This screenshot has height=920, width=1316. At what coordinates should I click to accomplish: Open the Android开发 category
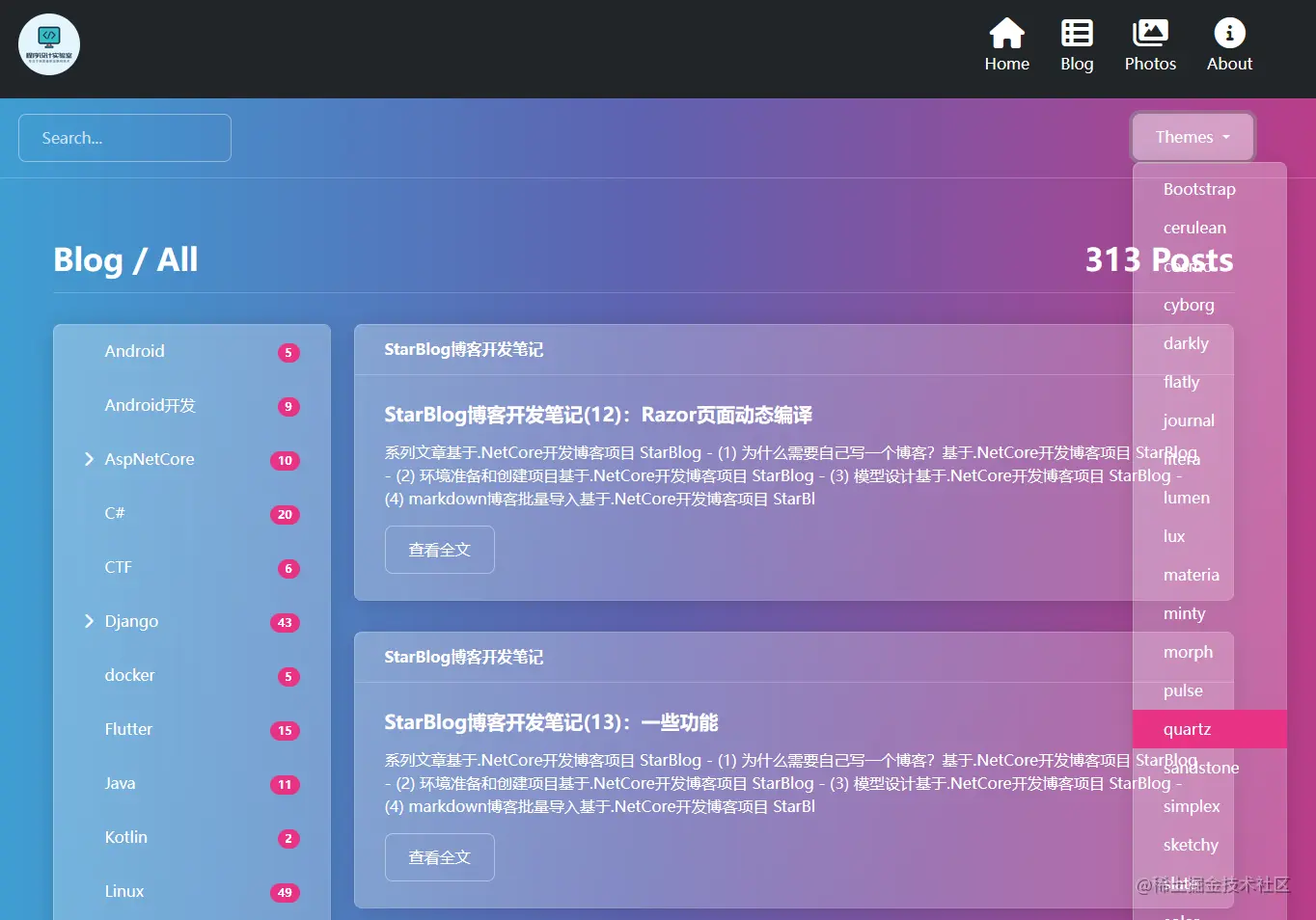pyautogui.click(x=151, y=405)
